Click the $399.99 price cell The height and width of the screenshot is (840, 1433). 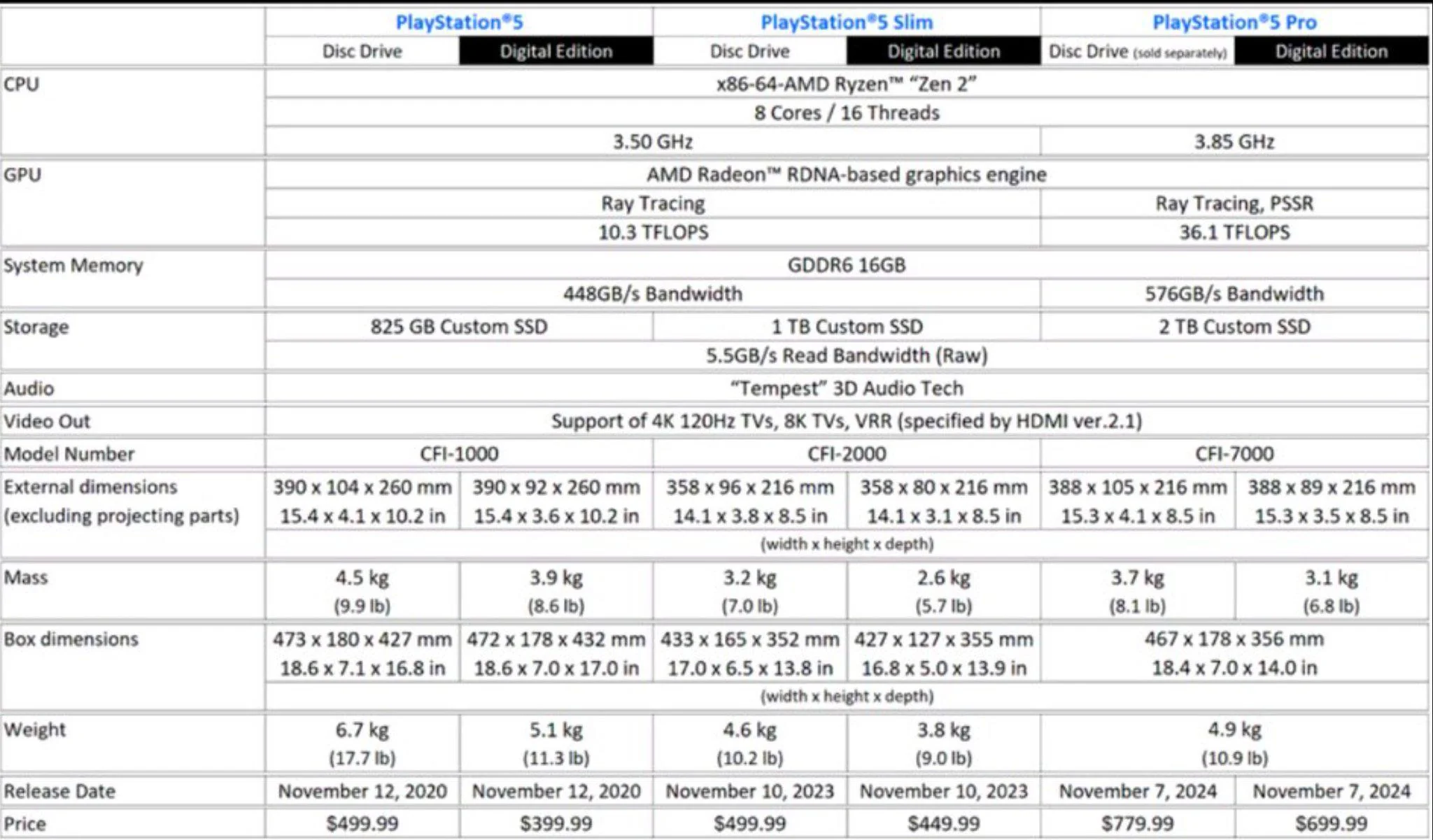point(556,822)
